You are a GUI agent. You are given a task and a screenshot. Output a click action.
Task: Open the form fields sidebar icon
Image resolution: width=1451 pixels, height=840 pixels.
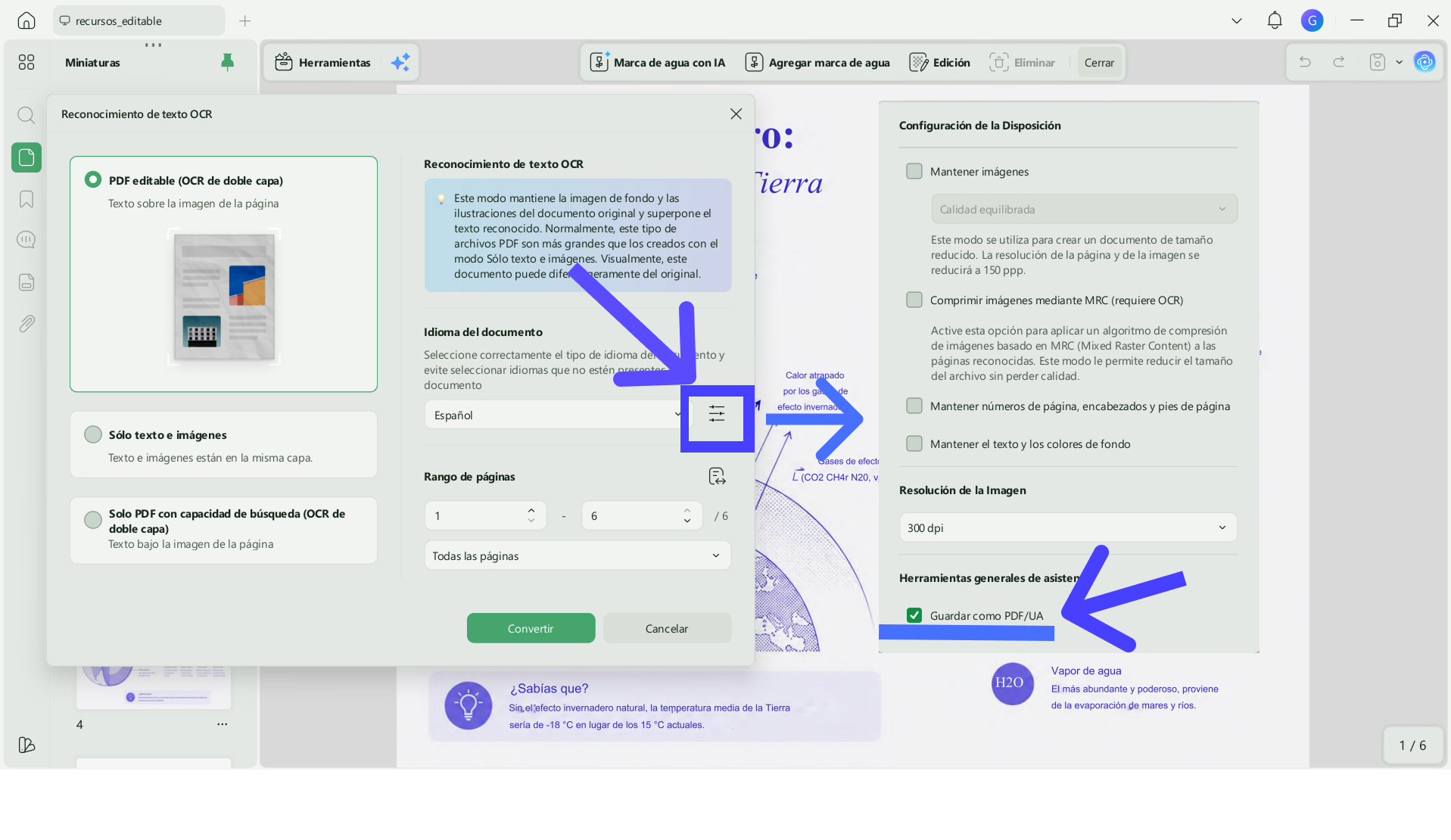[x=26, y=282]
